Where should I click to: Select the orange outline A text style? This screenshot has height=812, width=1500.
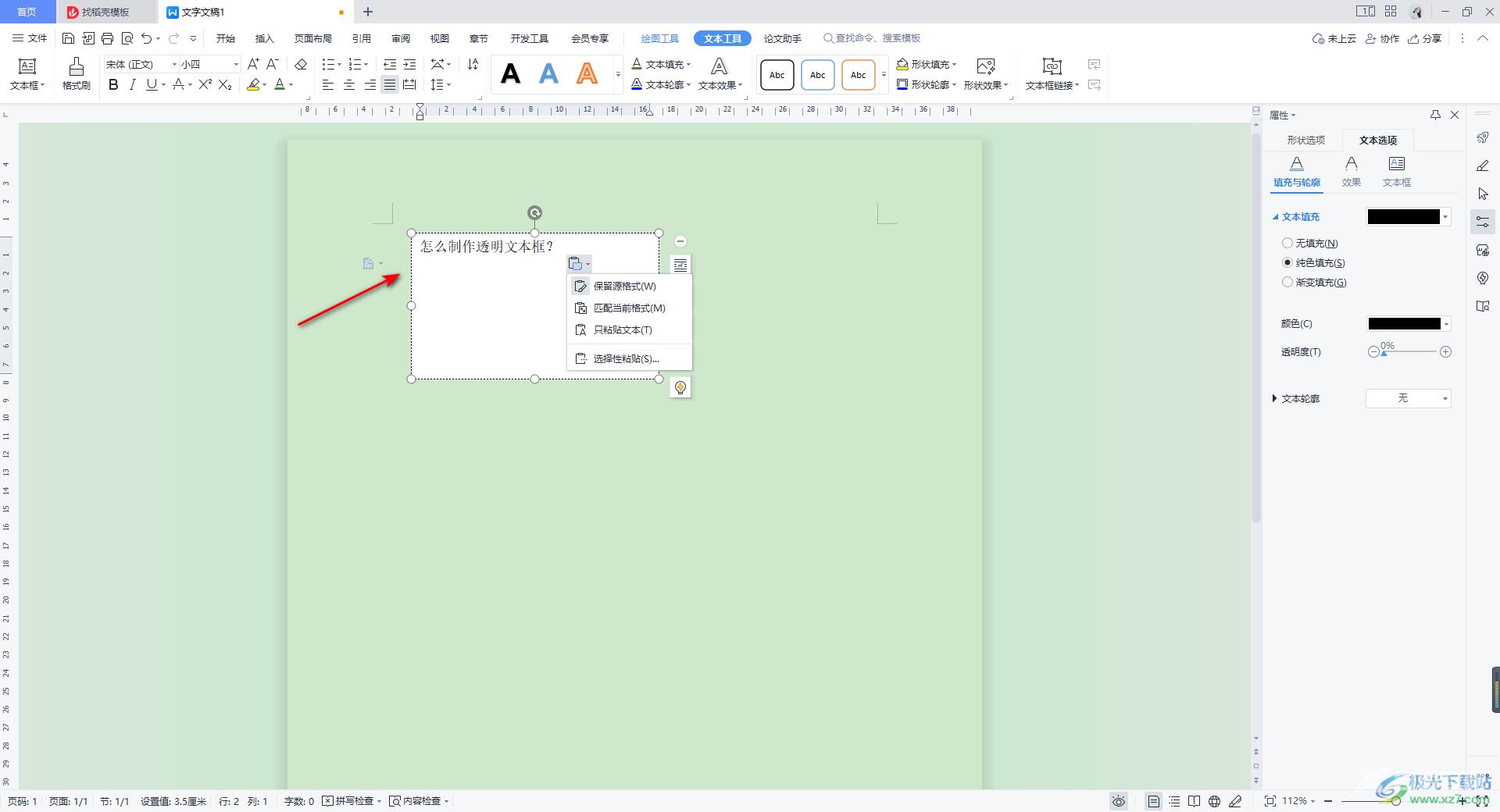tap(587, 74)
